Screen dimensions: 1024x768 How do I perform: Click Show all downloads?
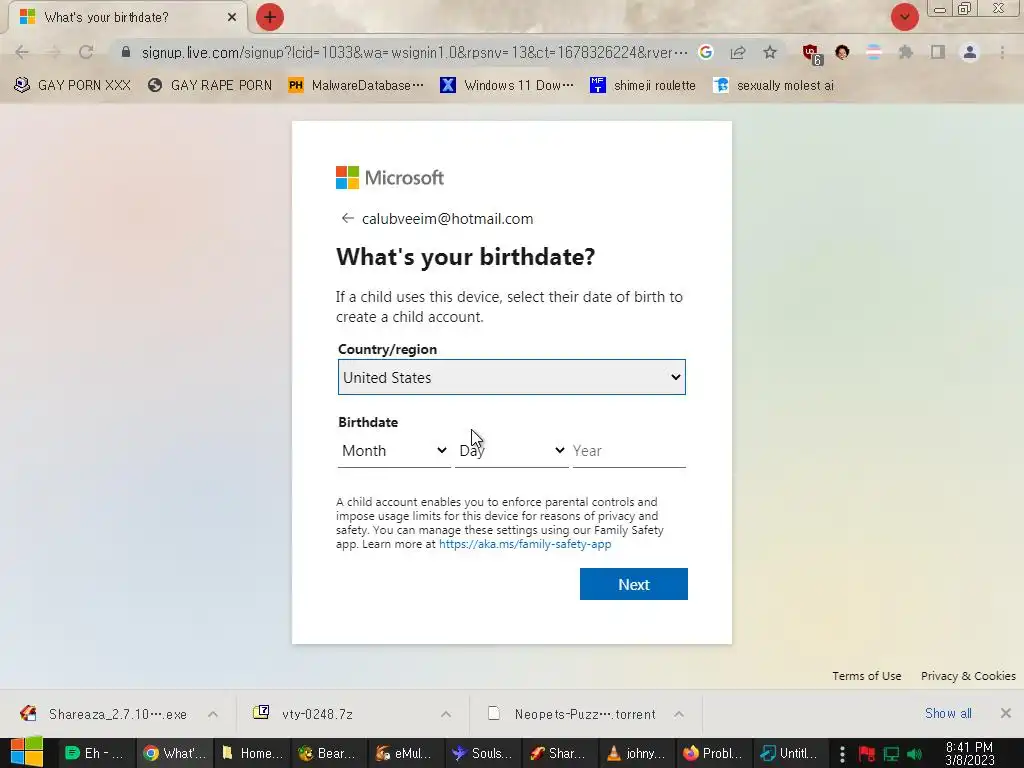948,713
